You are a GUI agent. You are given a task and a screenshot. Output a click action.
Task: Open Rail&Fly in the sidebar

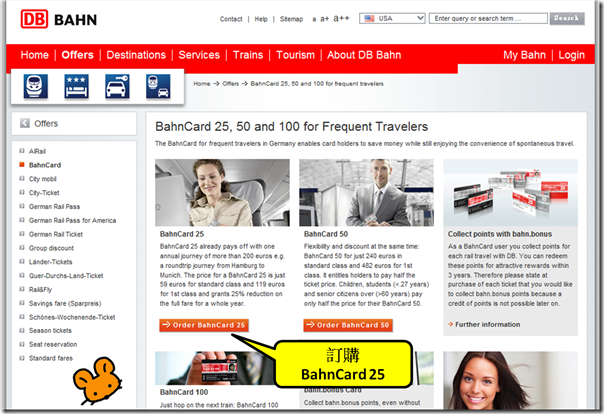point(40,290)
